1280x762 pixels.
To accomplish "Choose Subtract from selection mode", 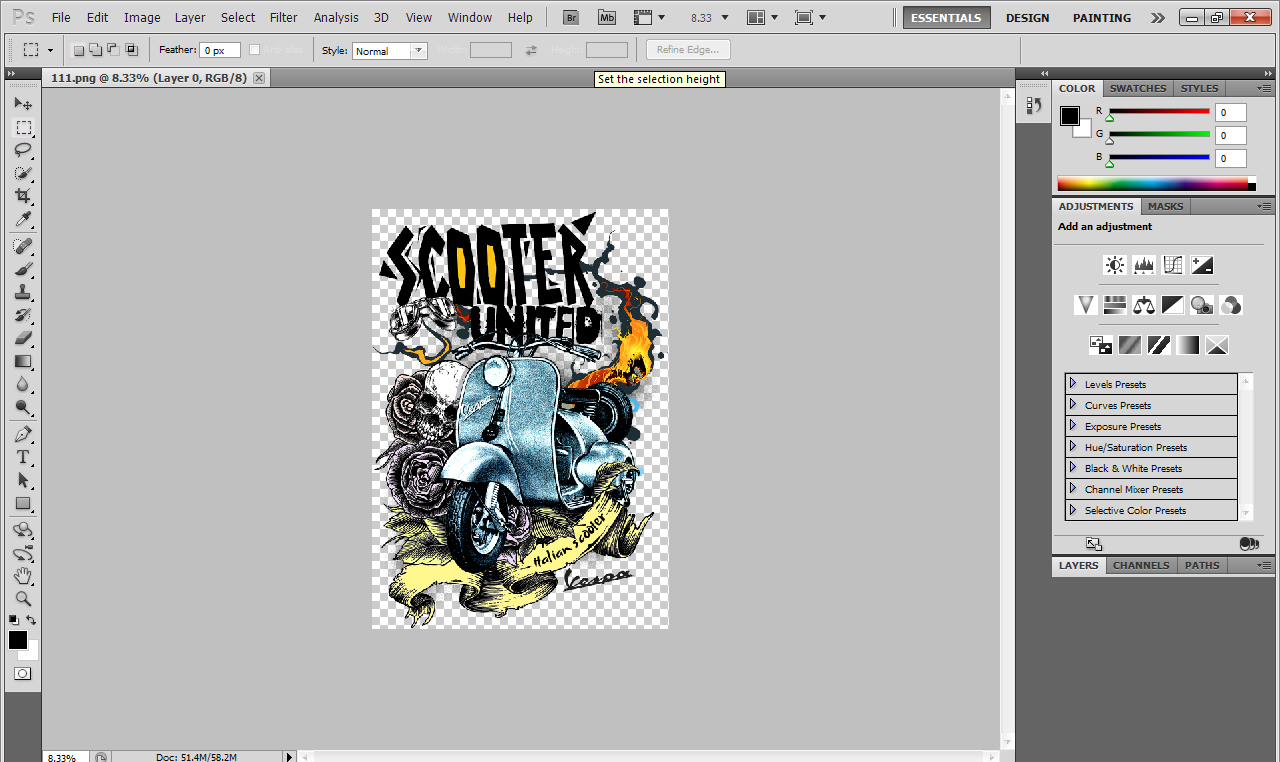I will tap(112, 50).
